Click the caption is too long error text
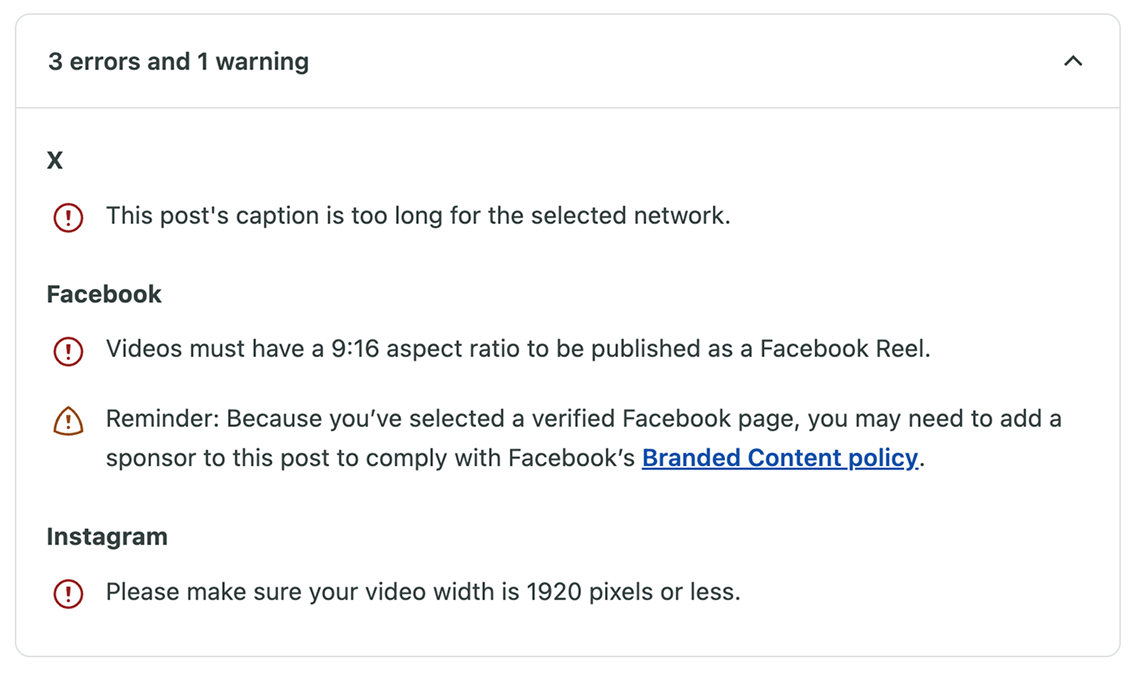Screen dimensions: 1135x678 [x=418, y=216]
